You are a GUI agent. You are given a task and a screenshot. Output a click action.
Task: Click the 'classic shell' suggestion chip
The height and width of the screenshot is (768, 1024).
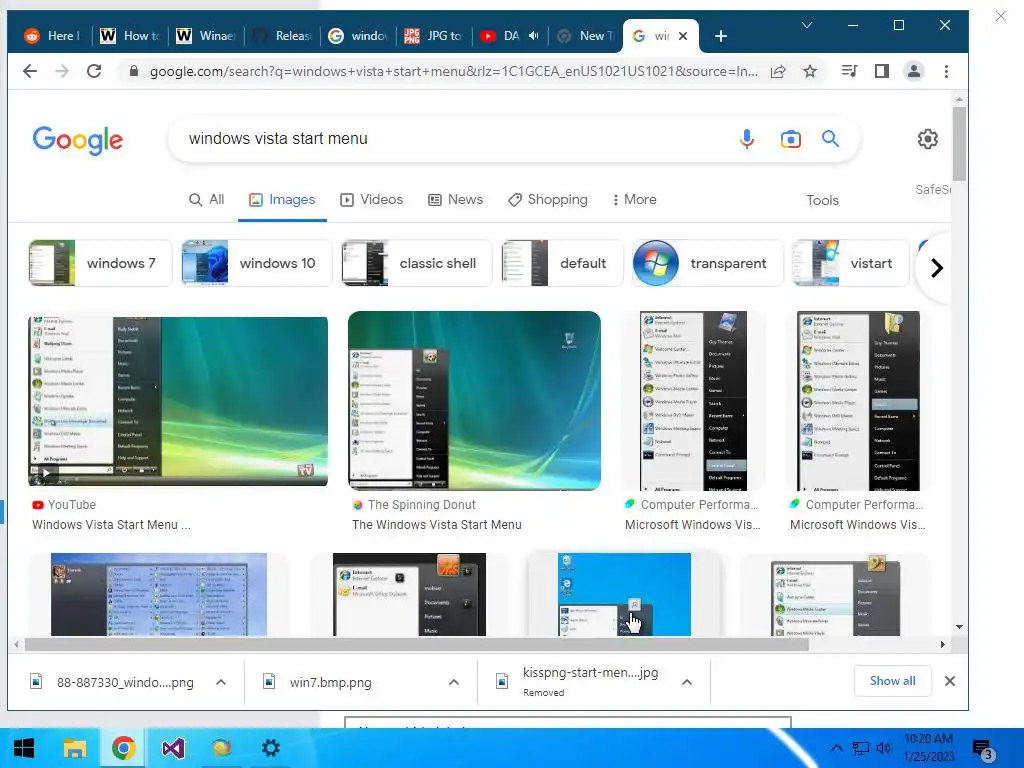pos(417,263)
